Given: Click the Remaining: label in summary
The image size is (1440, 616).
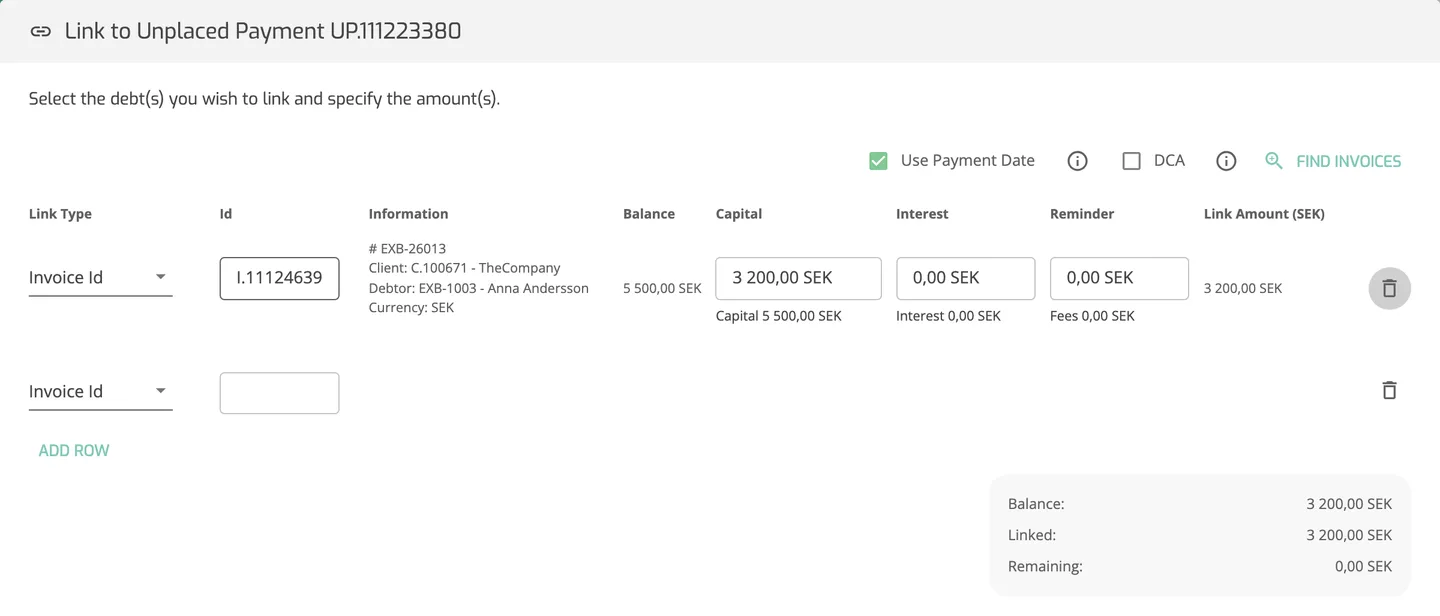Looking at the screenshot, I should [1045, 566].
